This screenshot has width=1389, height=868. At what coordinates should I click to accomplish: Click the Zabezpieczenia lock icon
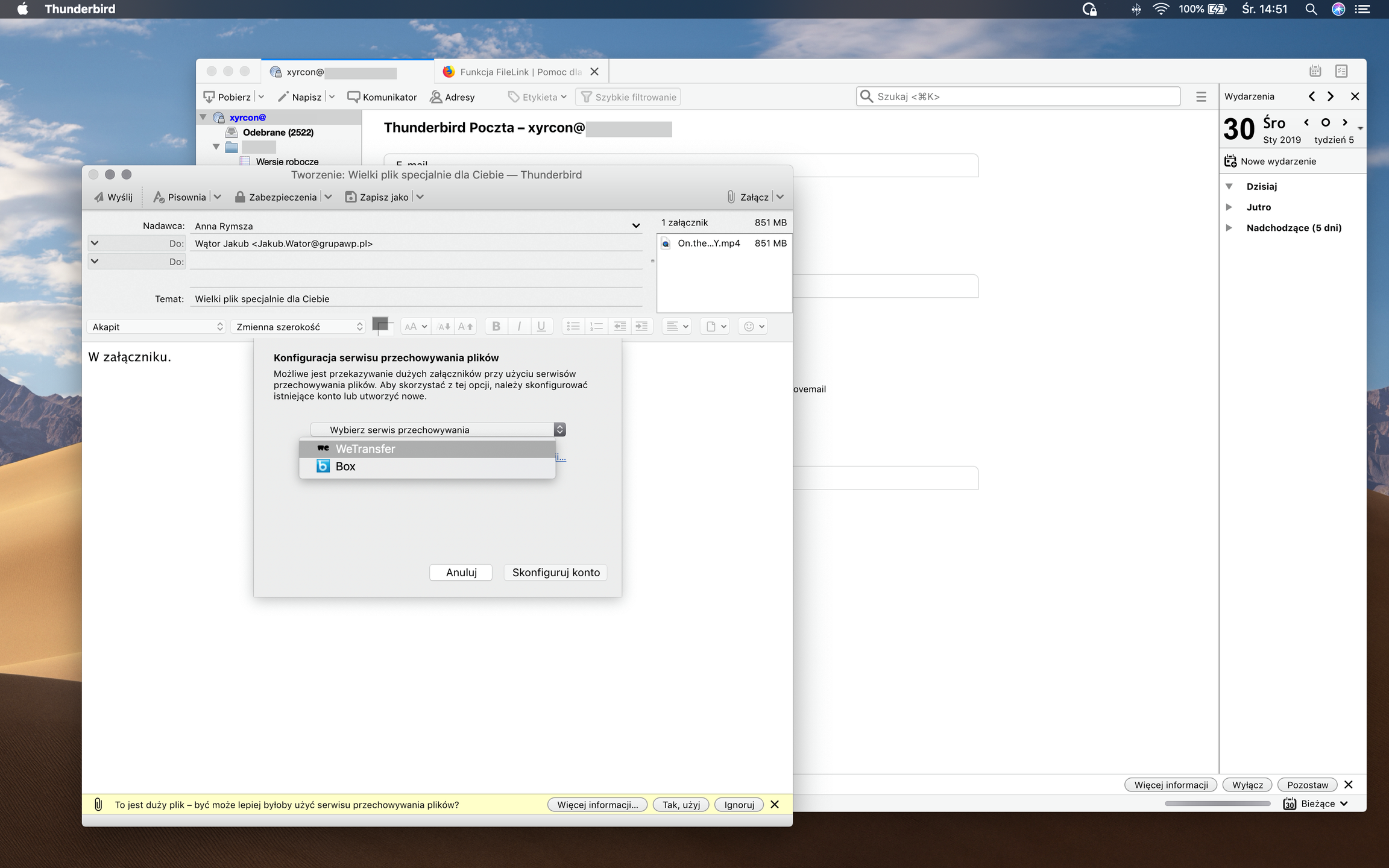click(240, 197)
